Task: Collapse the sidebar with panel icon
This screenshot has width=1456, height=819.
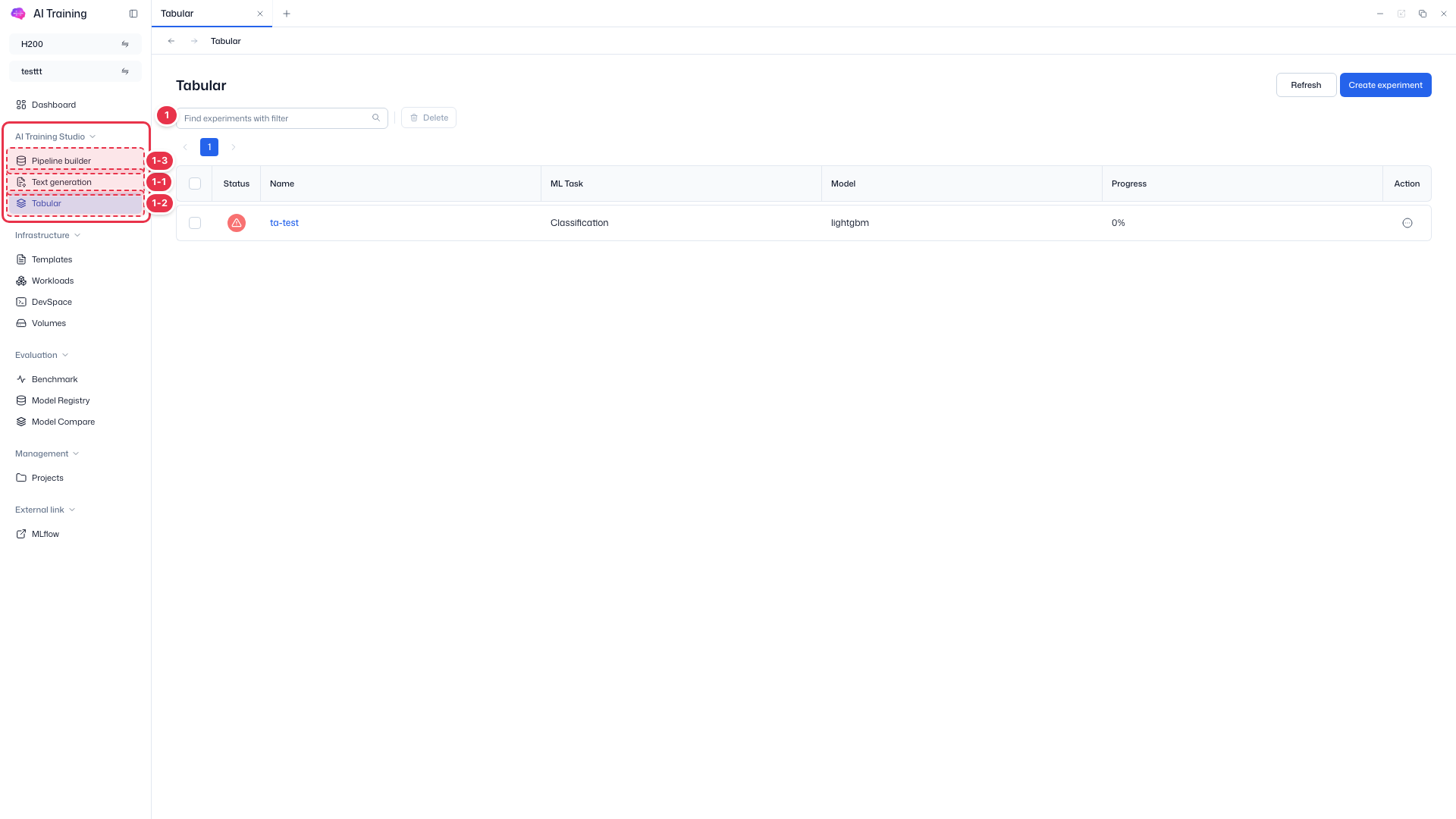Action: (x=133, y=14)
